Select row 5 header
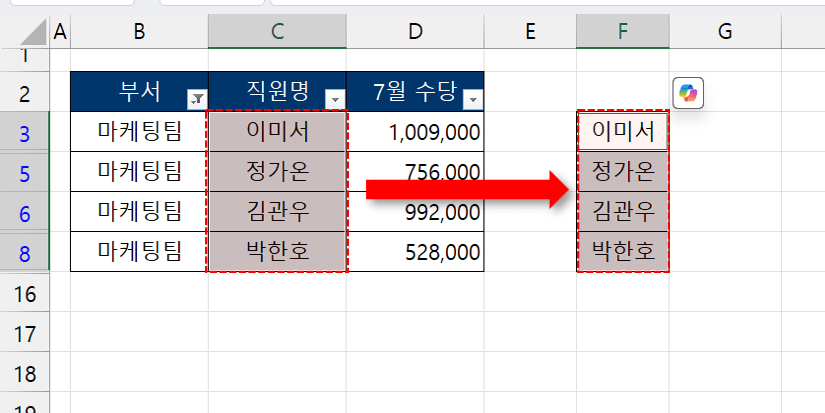Image resolution: width=825 pixels, height=413 pixels. 25,174
